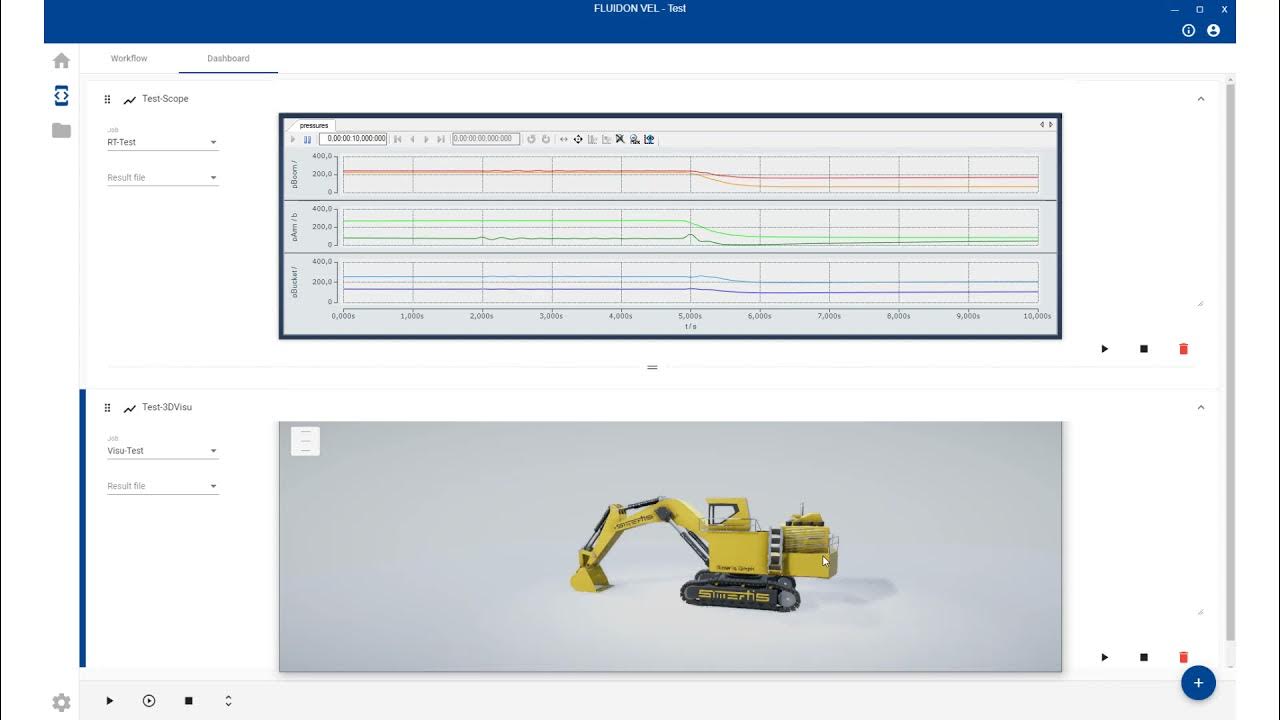Click the scope export toolbar icon
The image size is (1280, 720).
tap(649, 139)
